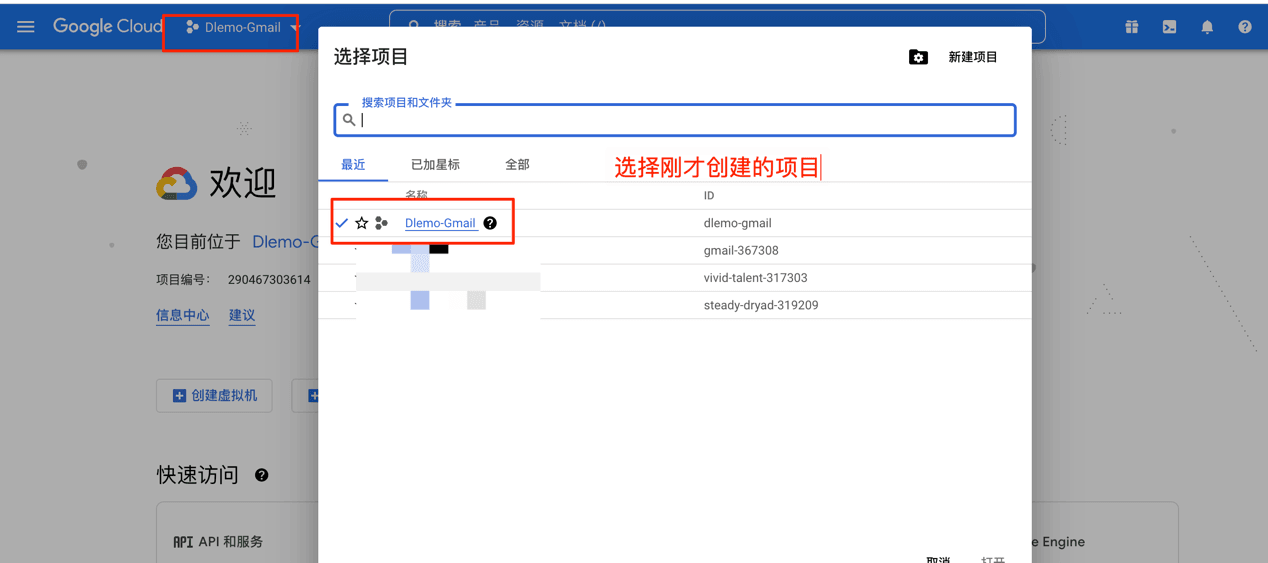The width and height of the screenshot is (1268, 563).
Task: Open the hamburger navigation menu
Action: (x=26, y=27)
